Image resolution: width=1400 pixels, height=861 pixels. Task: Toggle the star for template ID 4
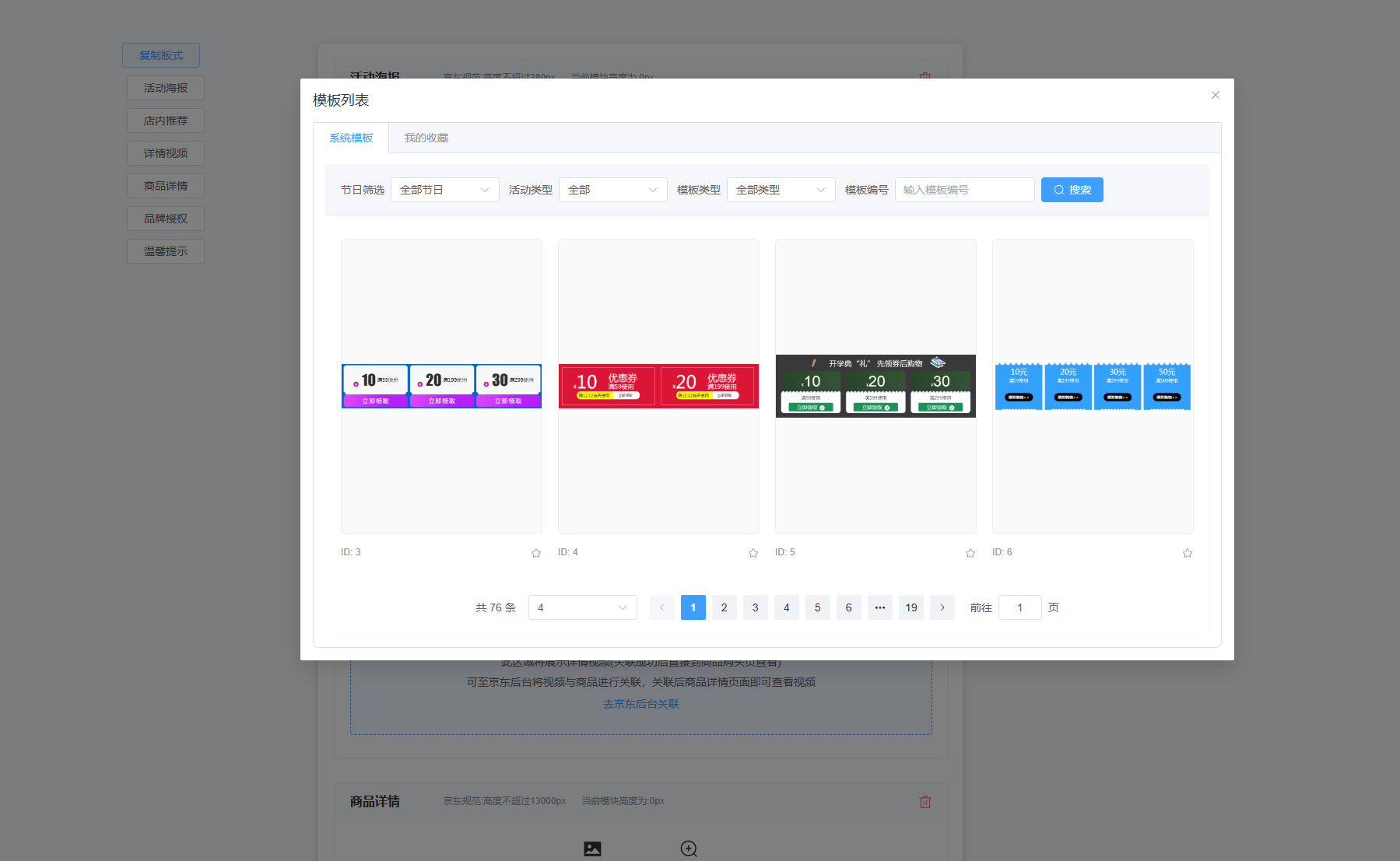[x=753, y=553]
